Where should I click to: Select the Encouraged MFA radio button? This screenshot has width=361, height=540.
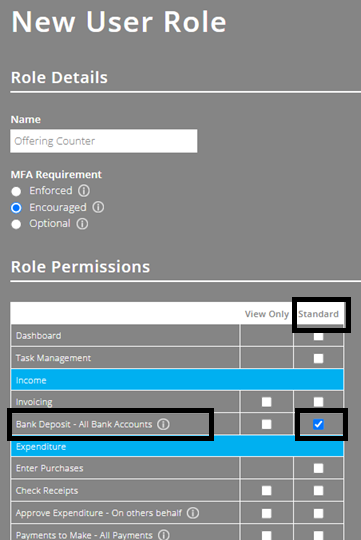point(16,208)
